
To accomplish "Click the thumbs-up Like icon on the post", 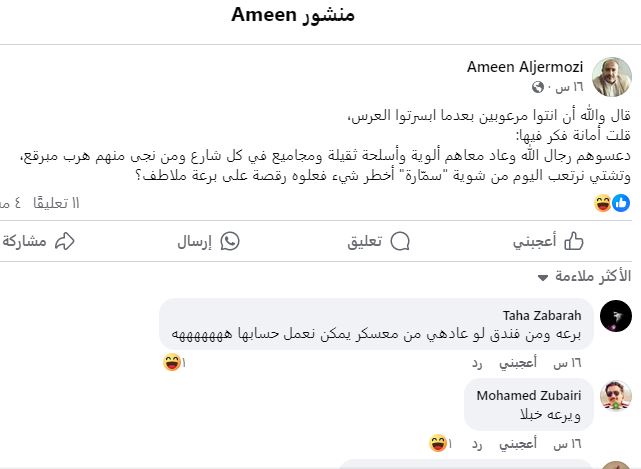I will (574, 241).
